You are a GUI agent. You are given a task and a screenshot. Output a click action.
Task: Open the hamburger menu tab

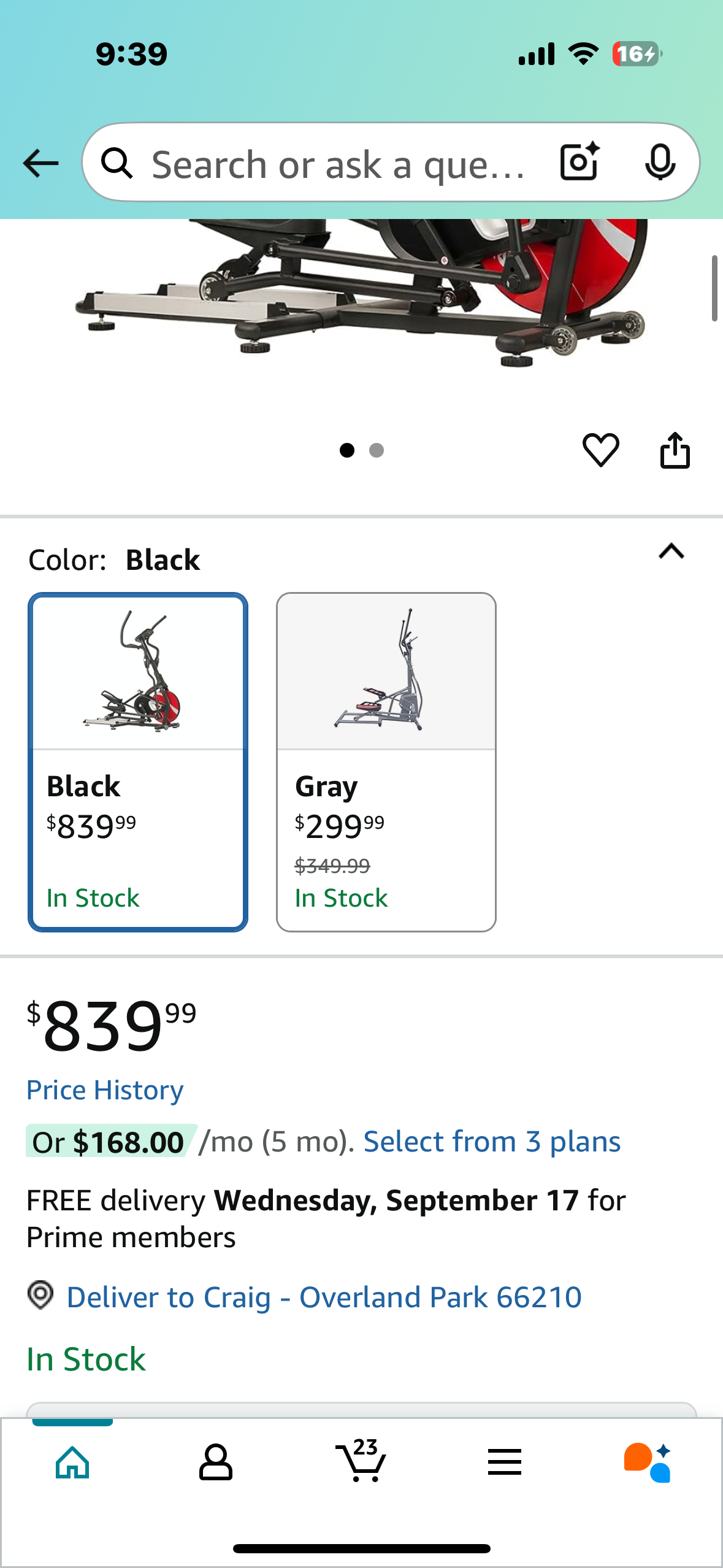point(504,1462)
